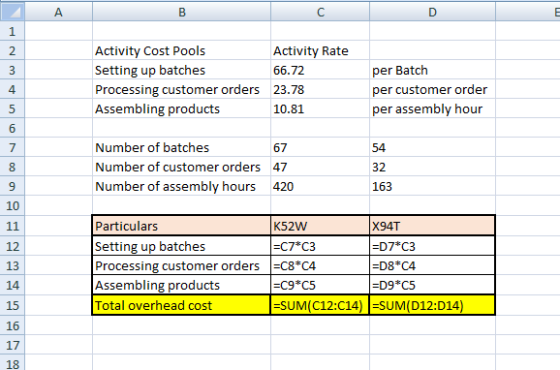Click 'Assembling products' in row 5
Image resolution: width=560 pixels, height=370 pixels.
click(x=181, y=109)
